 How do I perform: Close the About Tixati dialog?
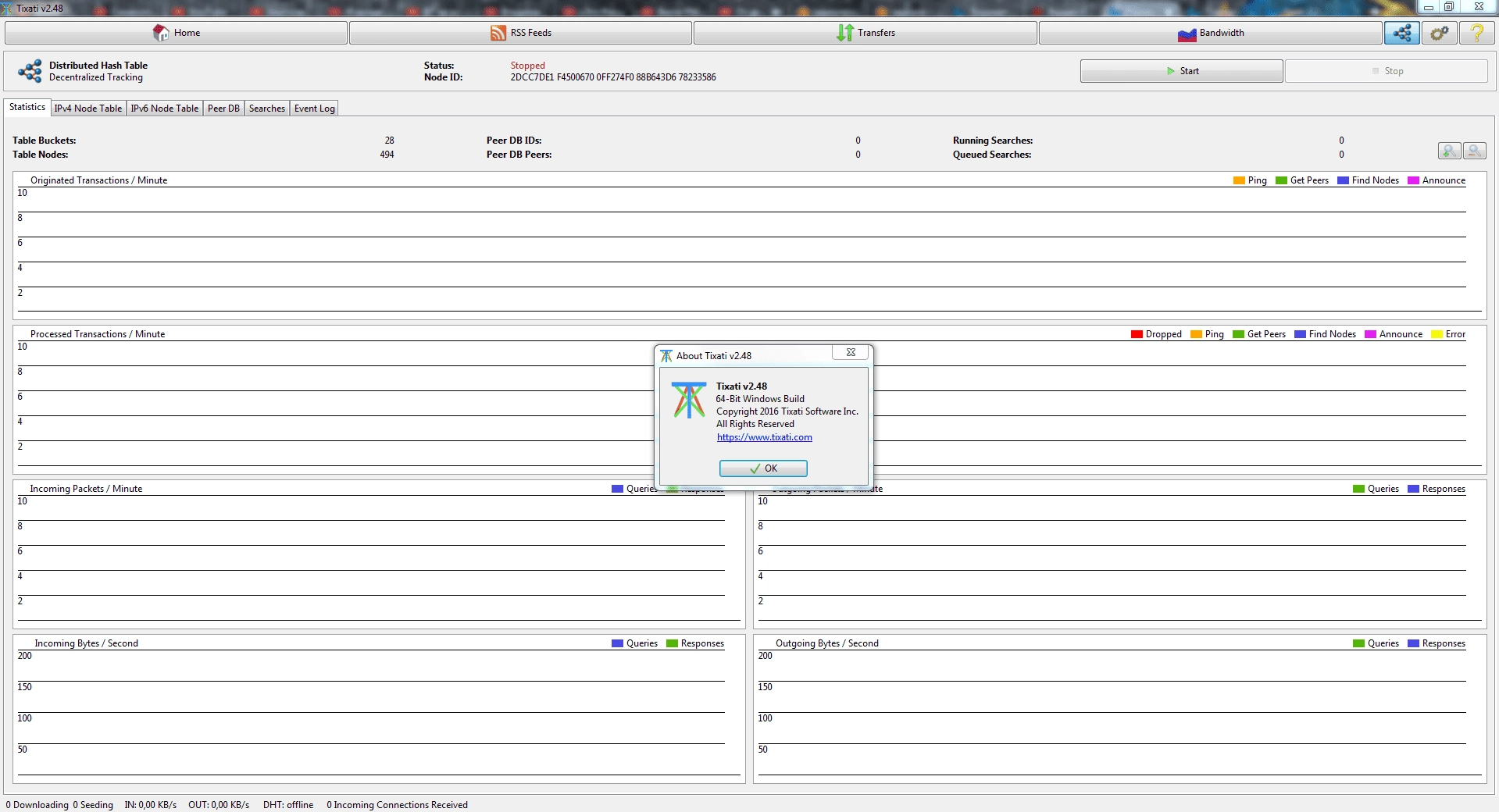pyautogui.click(x=851, y=353)
